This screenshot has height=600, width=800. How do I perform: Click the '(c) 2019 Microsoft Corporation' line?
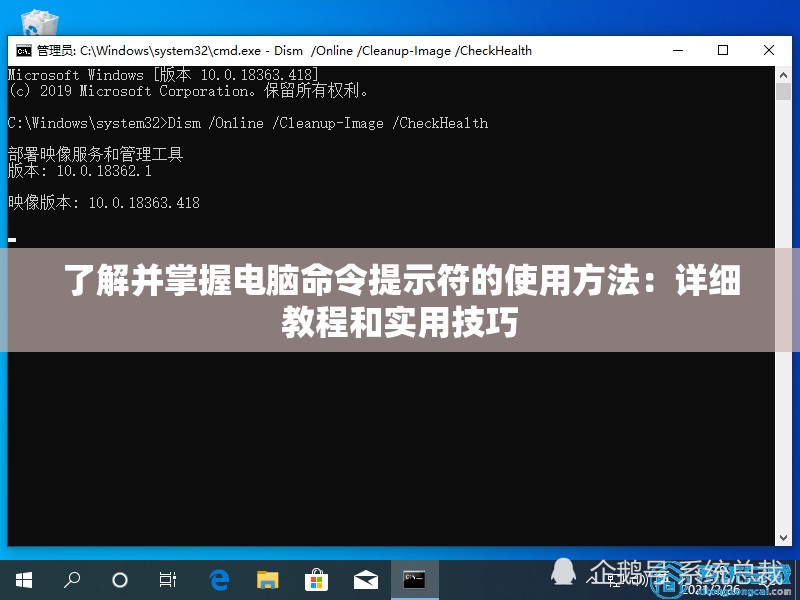[188, 91]
